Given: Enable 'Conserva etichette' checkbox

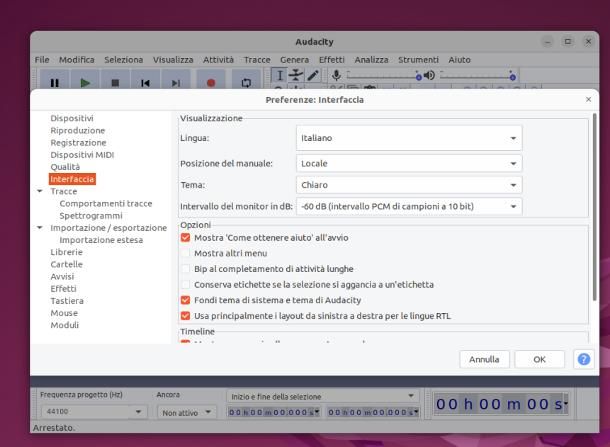Looking at the screenshot, I should [186, 284].
